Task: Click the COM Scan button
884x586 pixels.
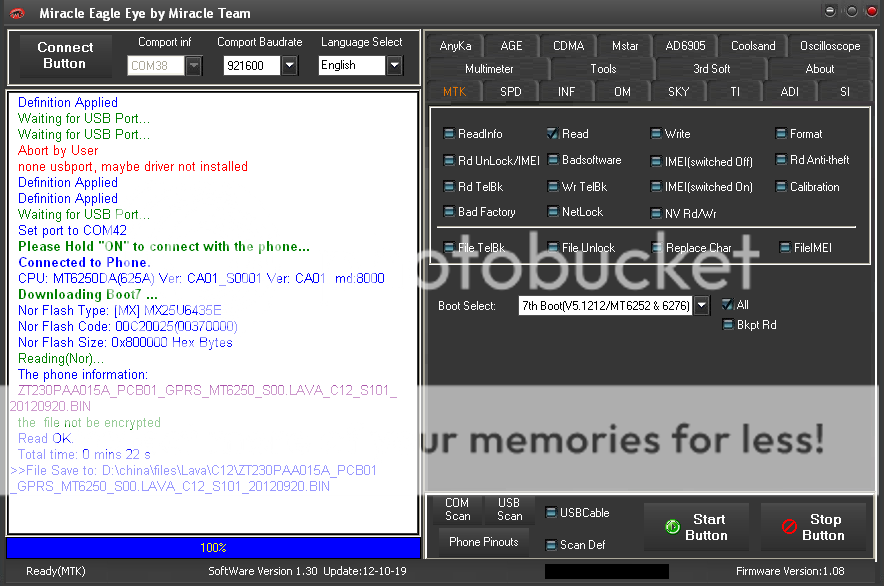Action: (457, 509)
